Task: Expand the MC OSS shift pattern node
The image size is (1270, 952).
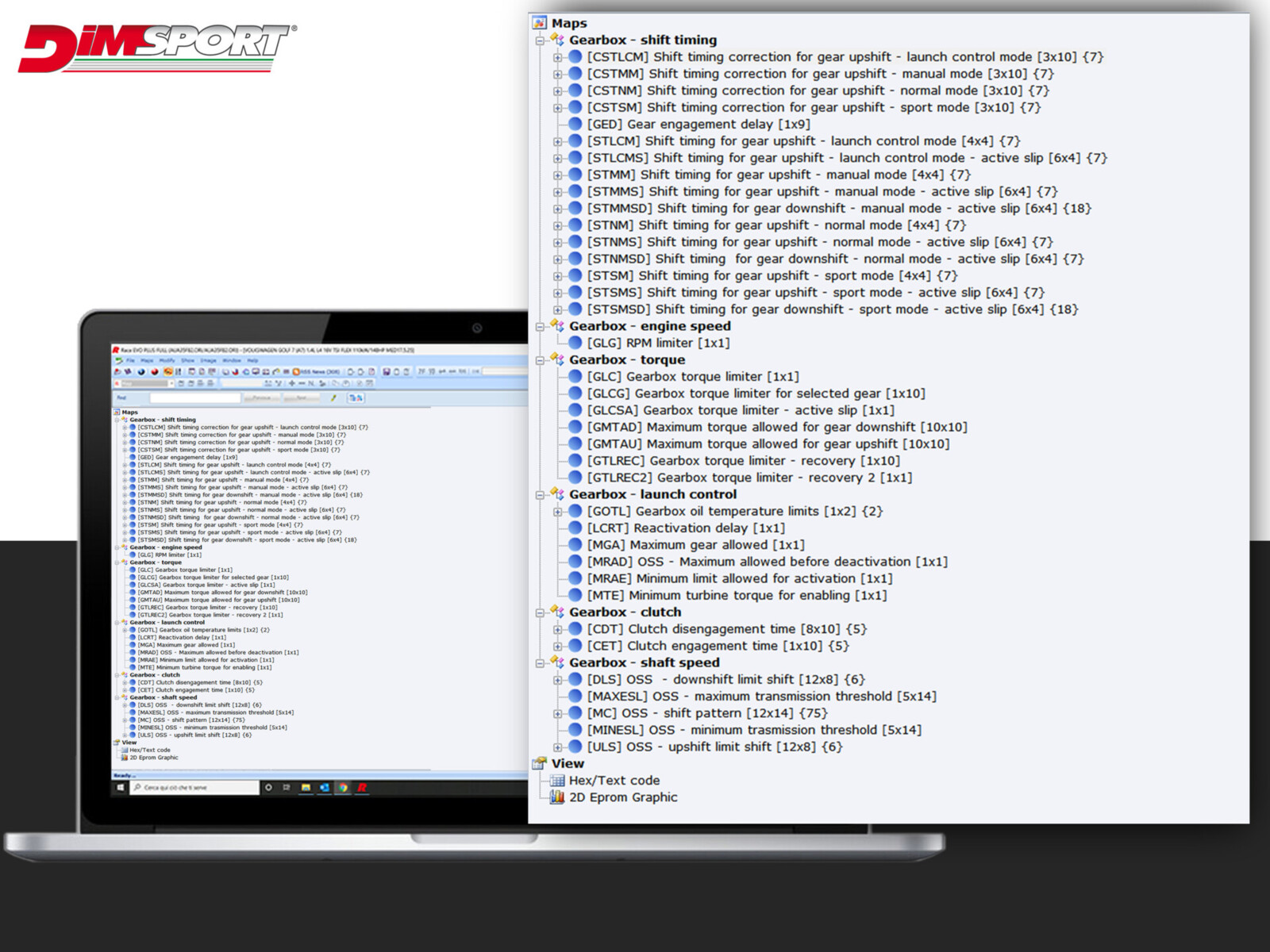Action: point(558,713)
